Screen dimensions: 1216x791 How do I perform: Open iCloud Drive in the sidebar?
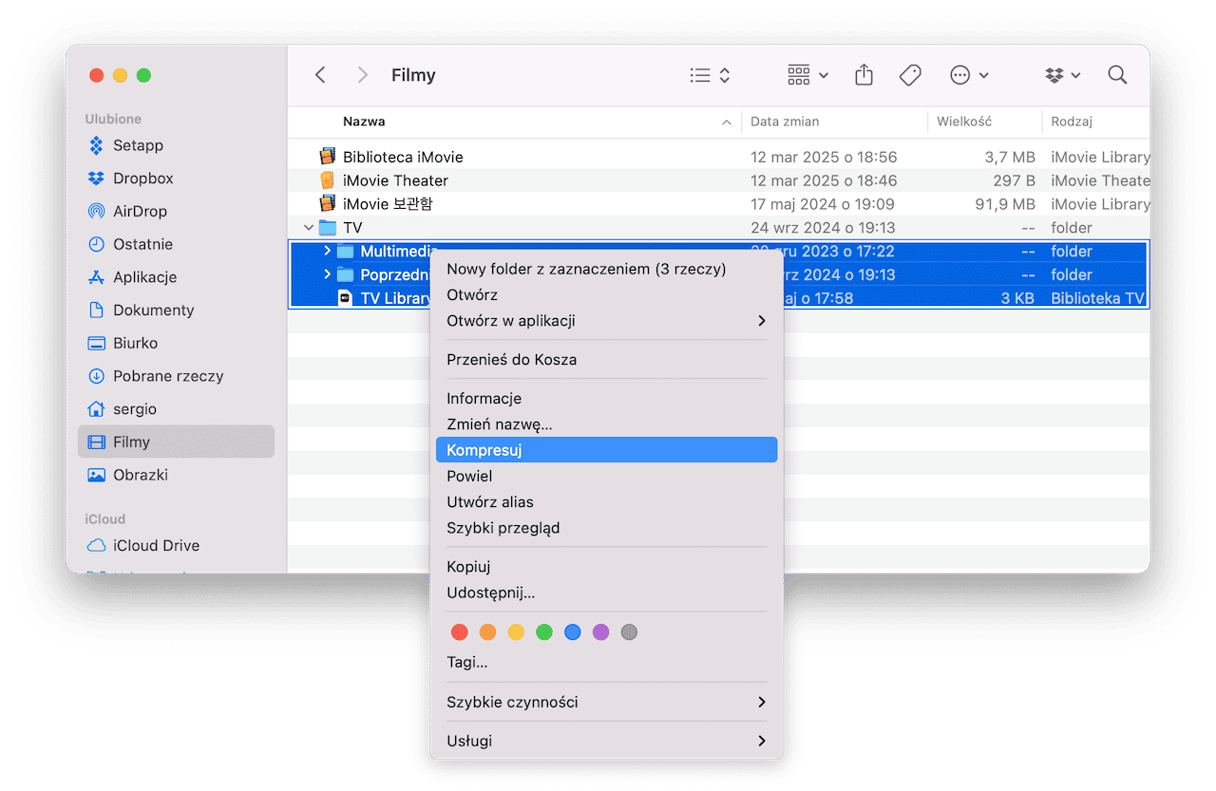click(155, 545)
